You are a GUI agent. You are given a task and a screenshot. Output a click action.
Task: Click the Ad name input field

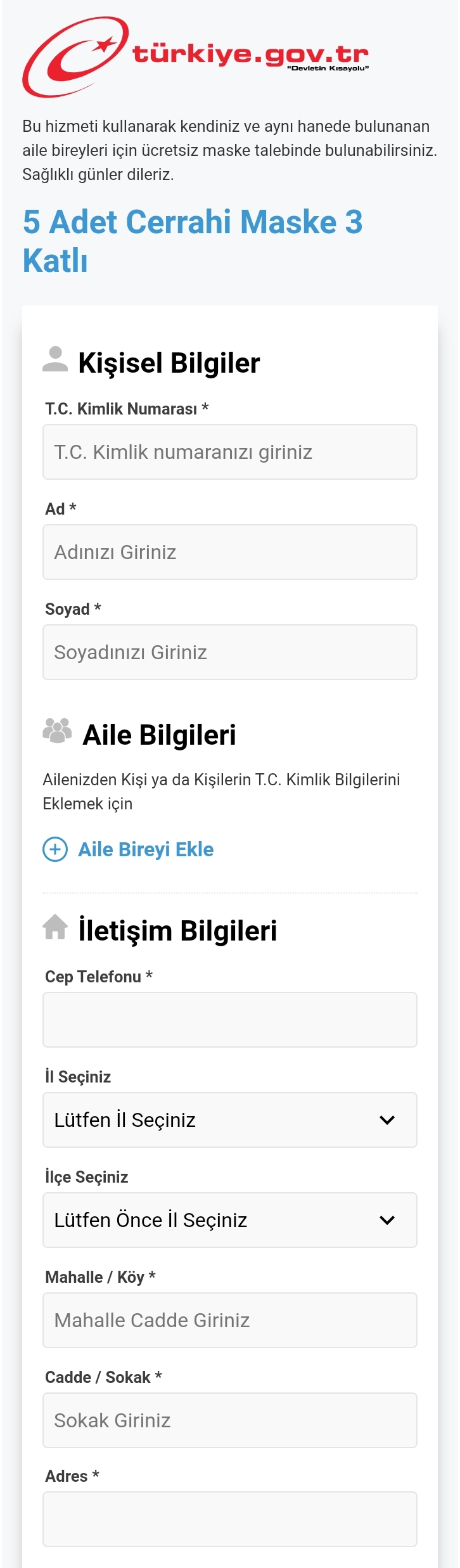tap(229, 552)
